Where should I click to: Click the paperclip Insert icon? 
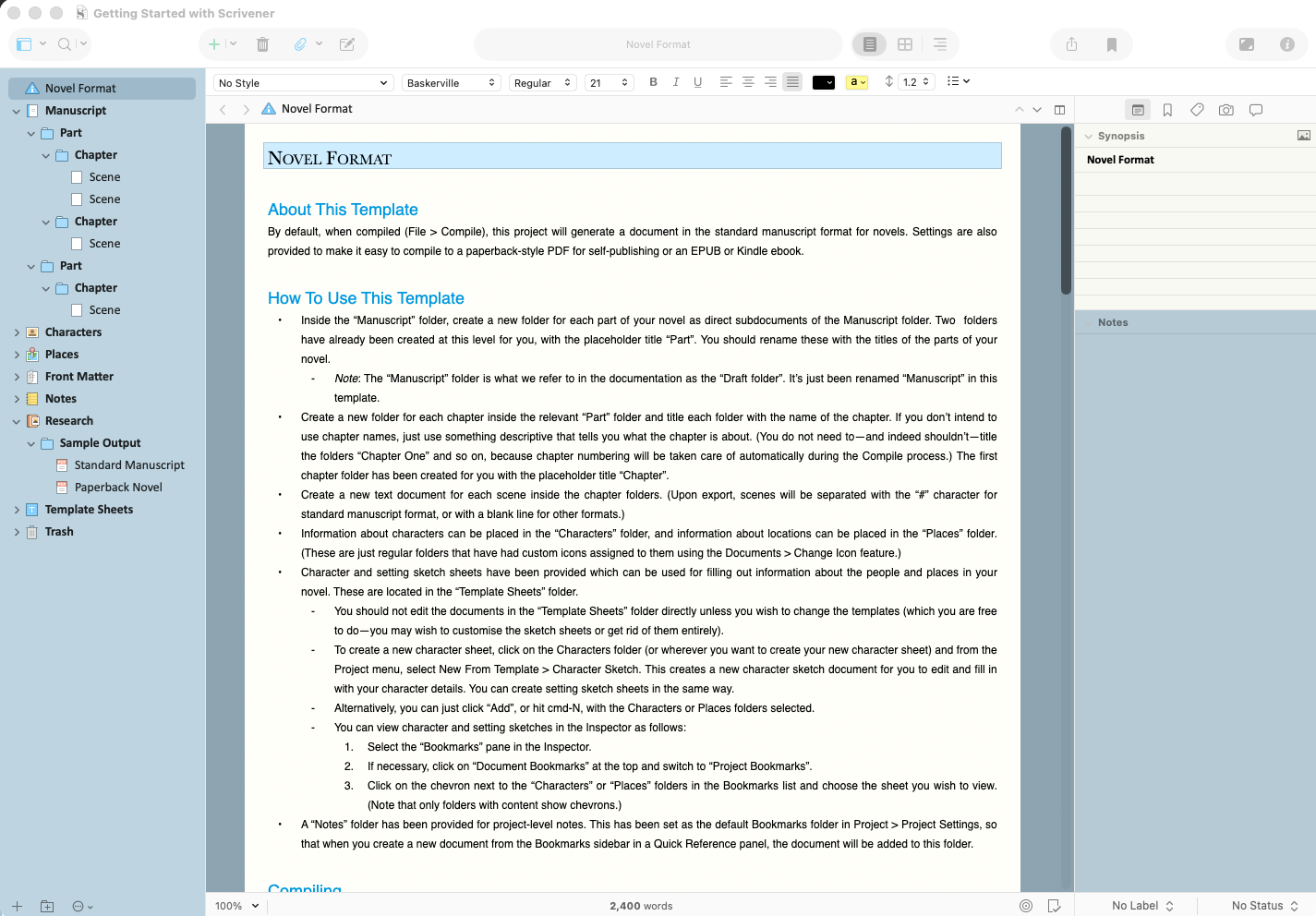[300, 44]
